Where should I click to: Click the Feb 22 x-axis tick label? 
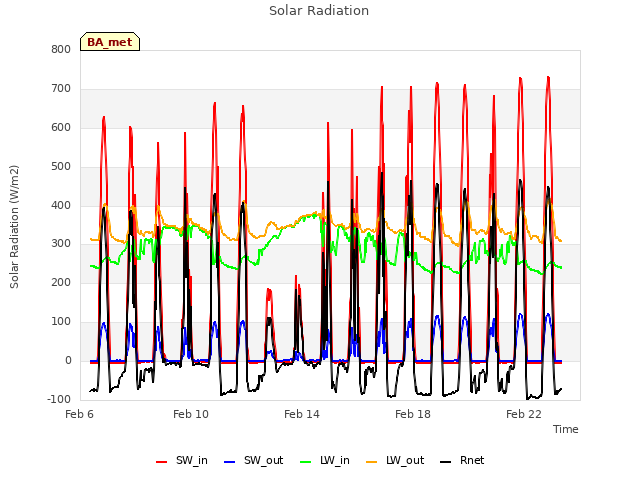coord(524,414)
